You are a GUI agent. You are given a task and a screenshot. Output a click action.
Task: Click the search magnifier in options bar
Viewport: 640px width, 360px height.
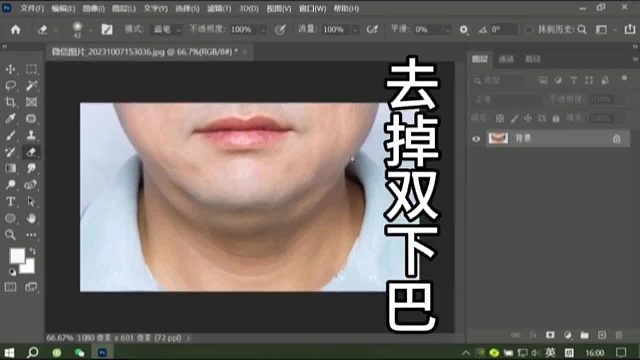[582, 29]
